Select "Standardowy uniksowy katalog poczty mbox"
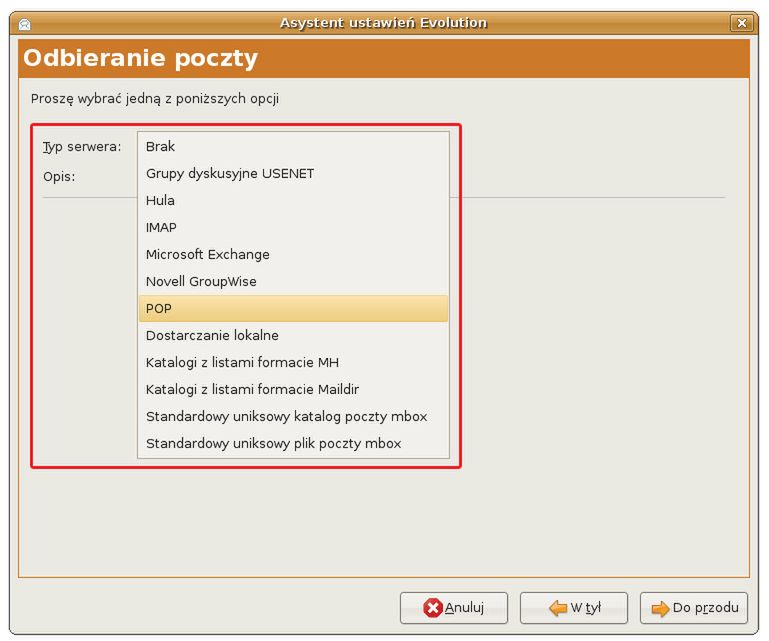769x641 pixels. click(293, 416)
